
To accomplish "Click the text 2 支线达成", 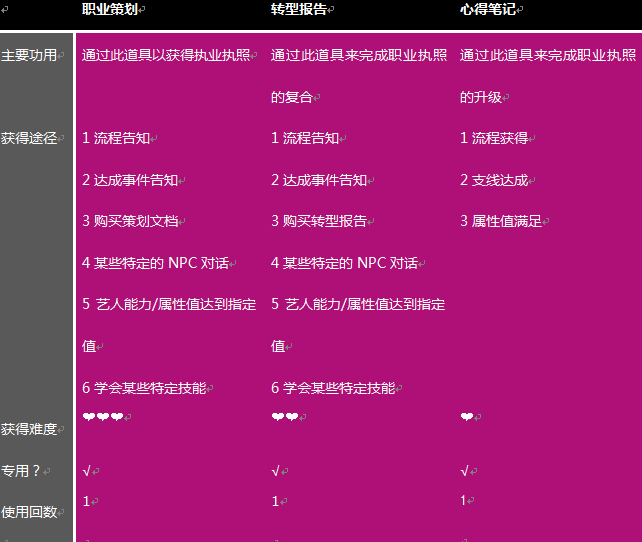I will 494,180.
